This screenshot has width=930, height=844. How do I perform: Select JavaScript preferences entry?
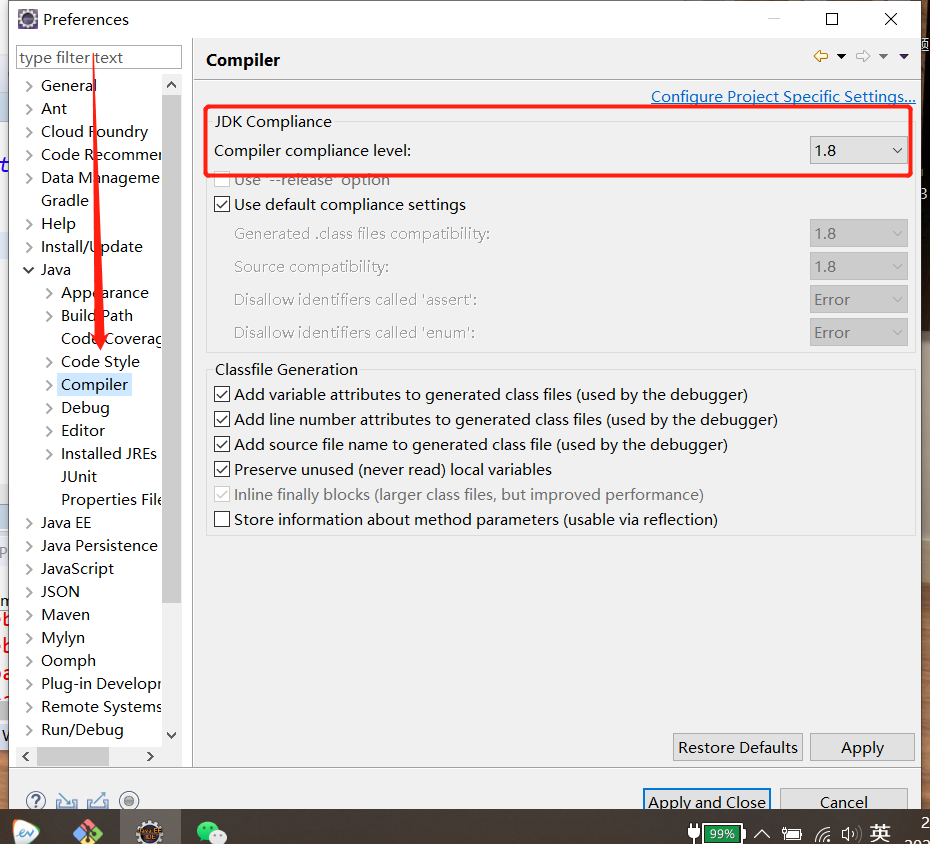coord(77,569)
